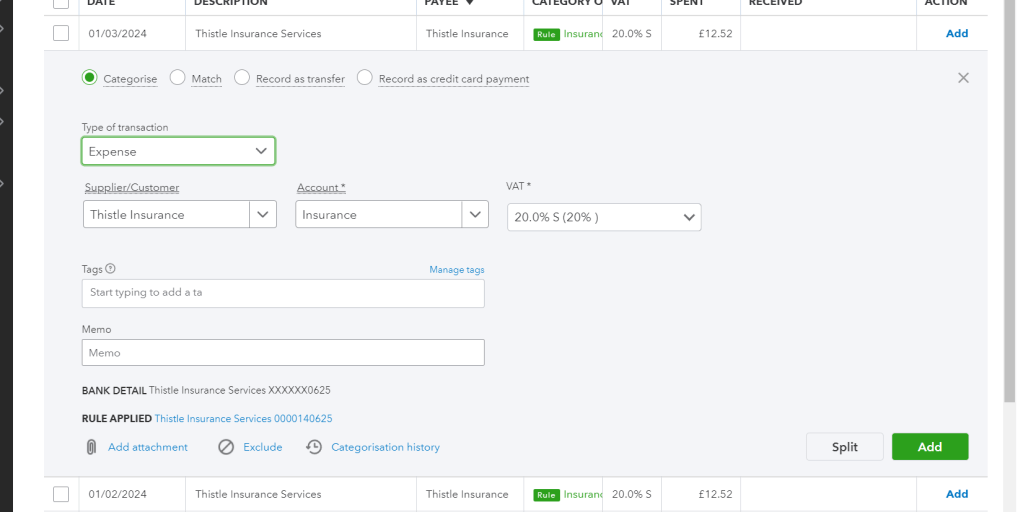
Task: Click the payee Thistle Insurance in 01/03/2024 row
Action: point(467,33)
